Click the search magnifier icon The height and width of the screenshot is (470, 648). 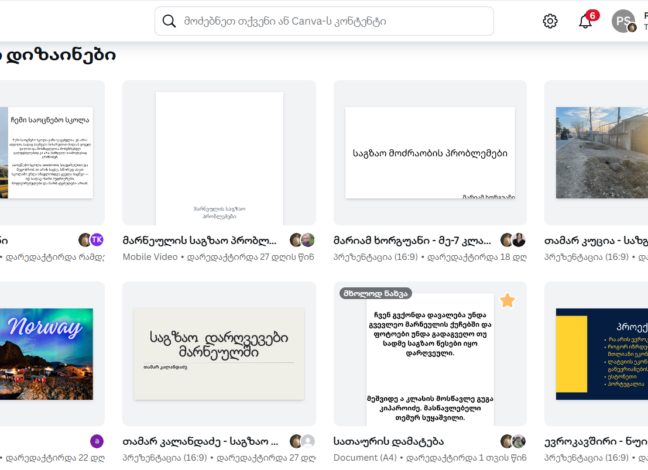[x=169, y=21]
